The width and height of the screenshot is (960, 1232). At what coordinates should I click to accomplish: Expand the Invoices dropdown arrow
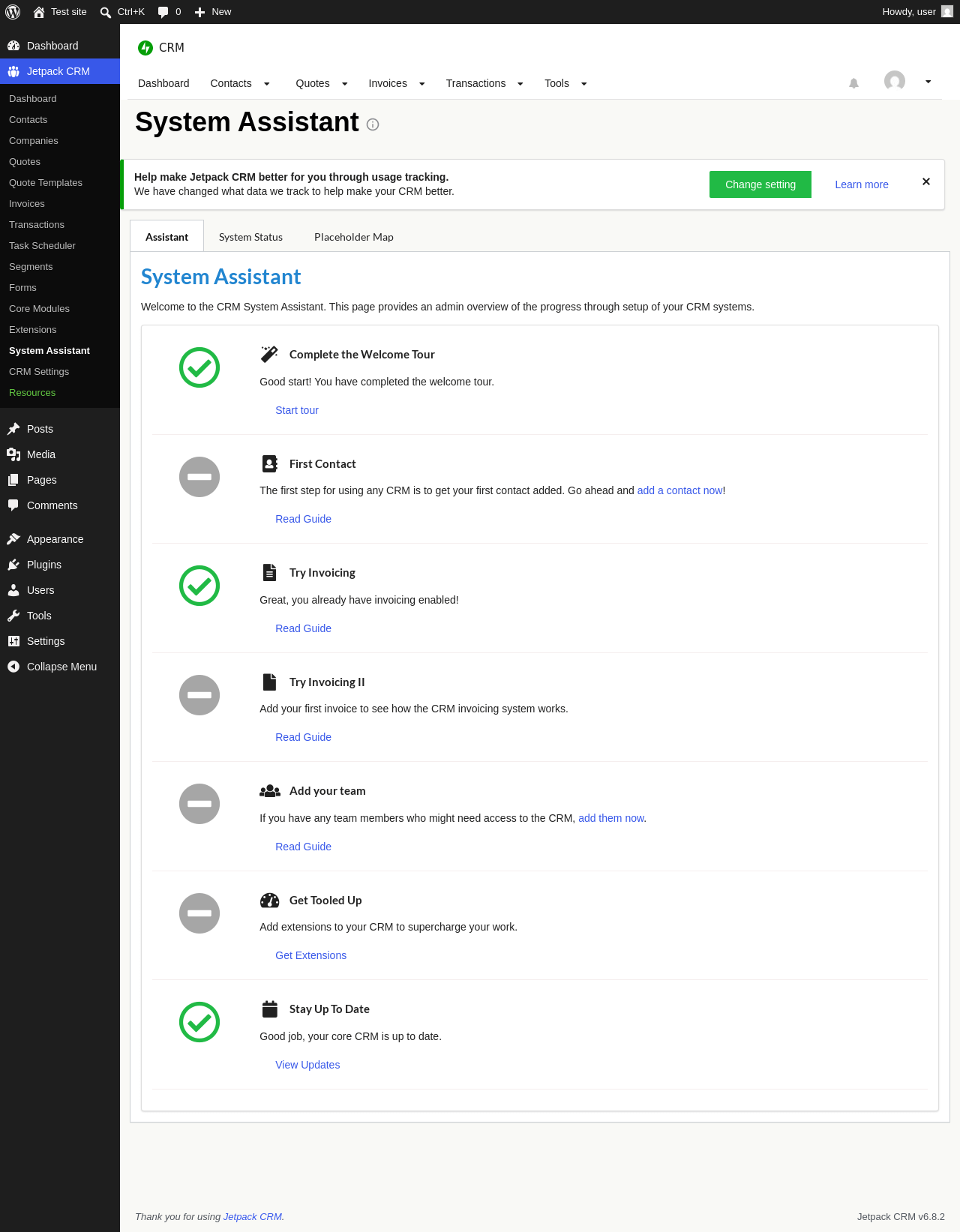click(x=422, y=84)
